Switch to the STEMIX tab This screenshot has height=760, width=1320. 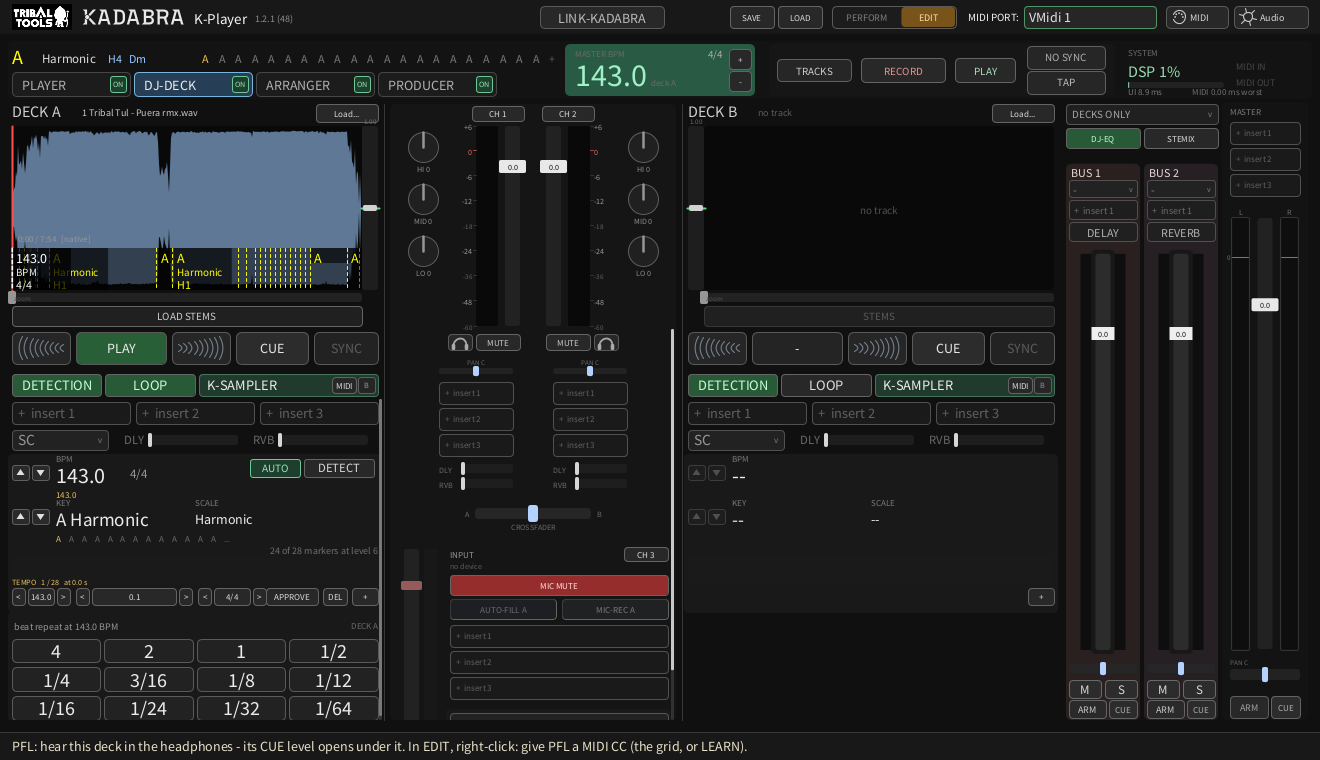(x=1181, y=139)
